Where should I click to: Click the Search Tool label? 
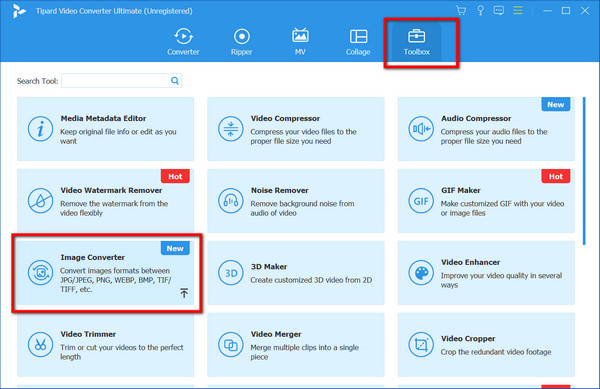tap(37, 81)
